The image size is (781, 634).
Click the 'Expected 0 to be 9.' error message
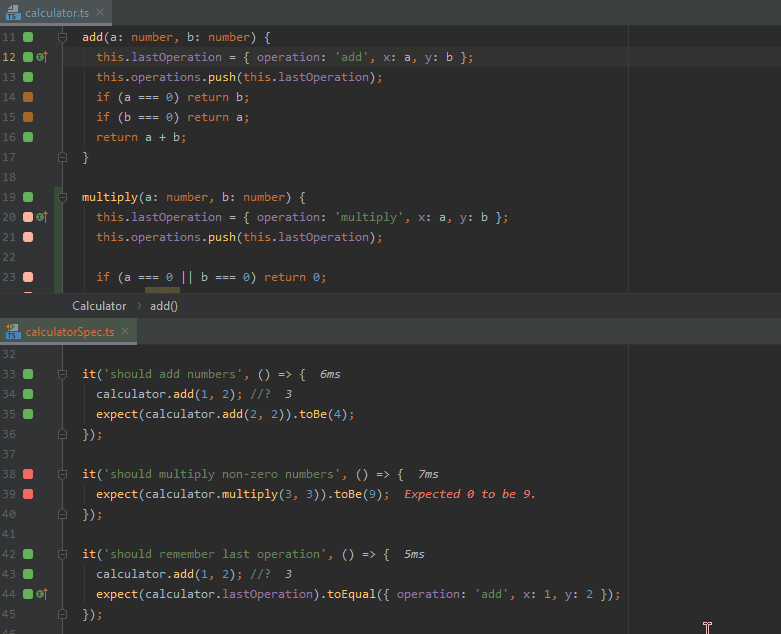pos(469,494)
